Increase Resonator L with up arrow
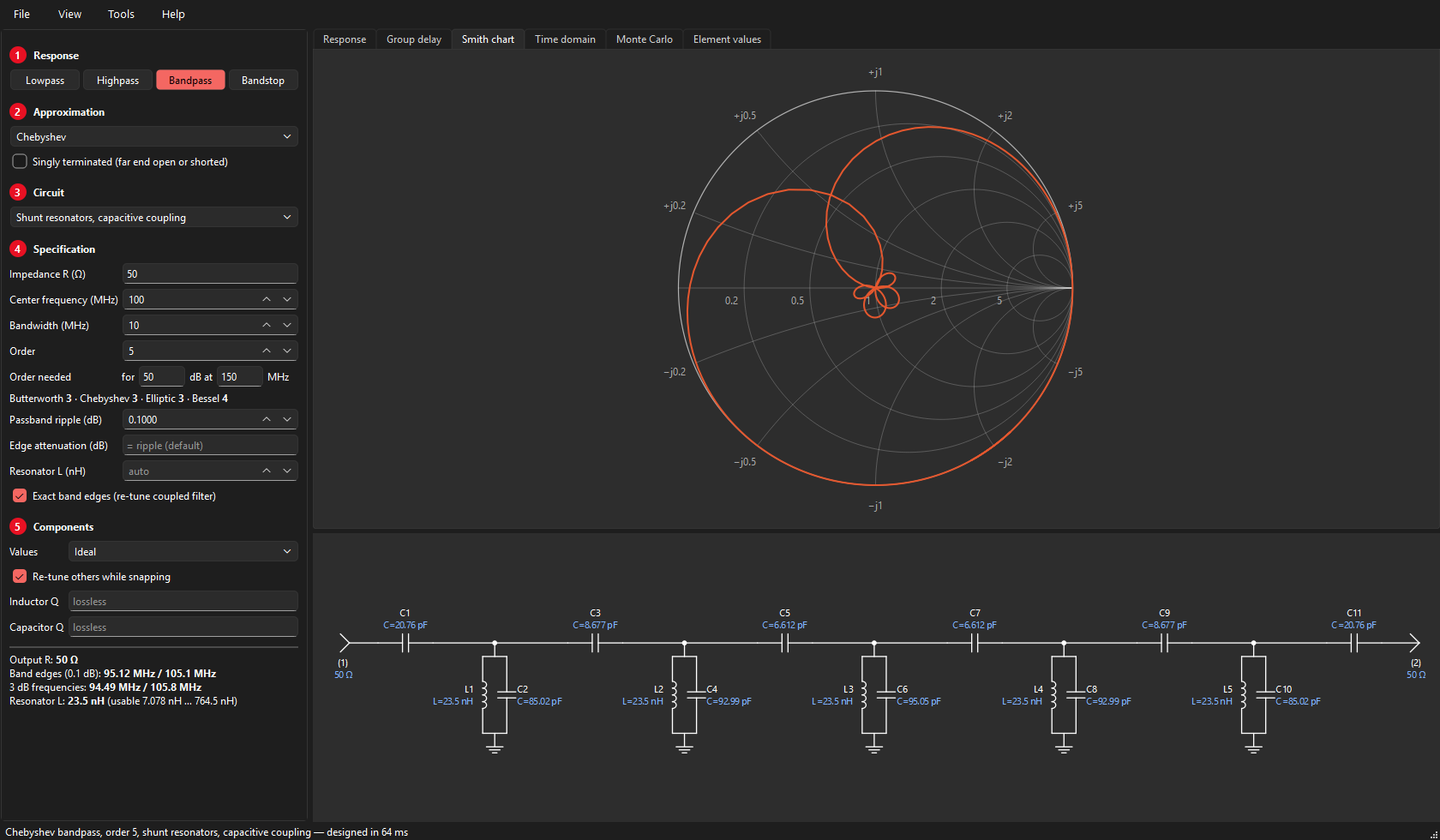Image resolution: width=1440 pixels, height=840 pixels. pos(267,471)
